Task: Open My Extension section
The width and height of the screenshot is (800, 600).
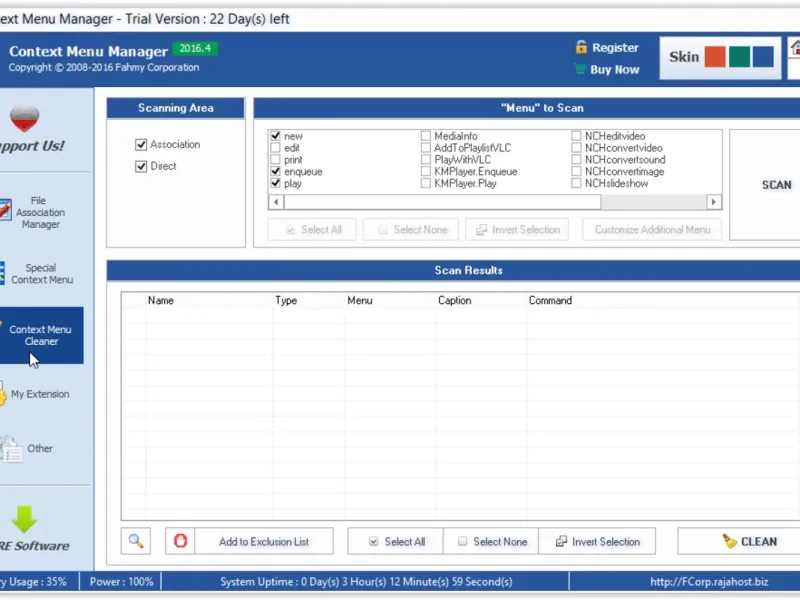Action: [40, 394]
